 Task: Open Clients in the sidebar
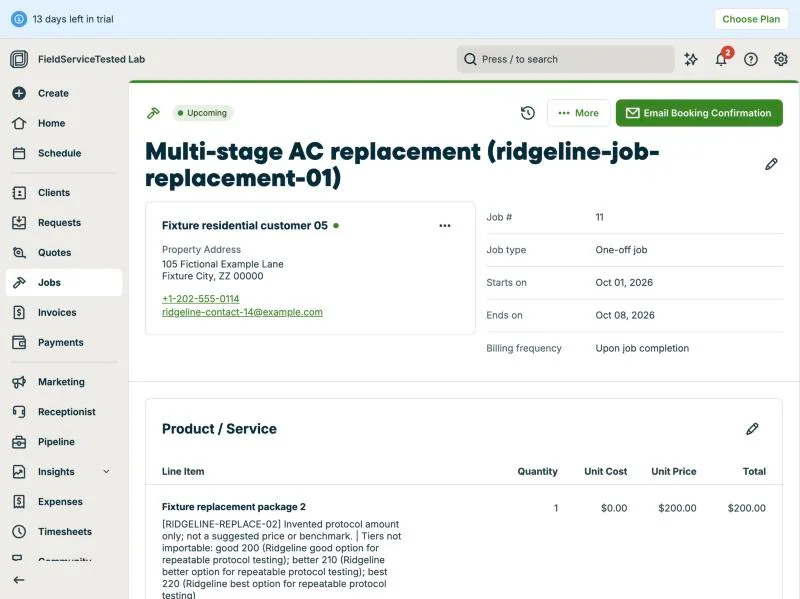click(64, 192)
